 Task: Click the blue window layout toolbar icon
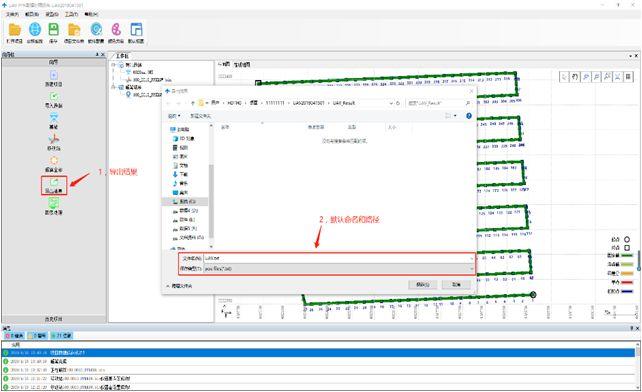pyautogui.click(x=136, y=29)
